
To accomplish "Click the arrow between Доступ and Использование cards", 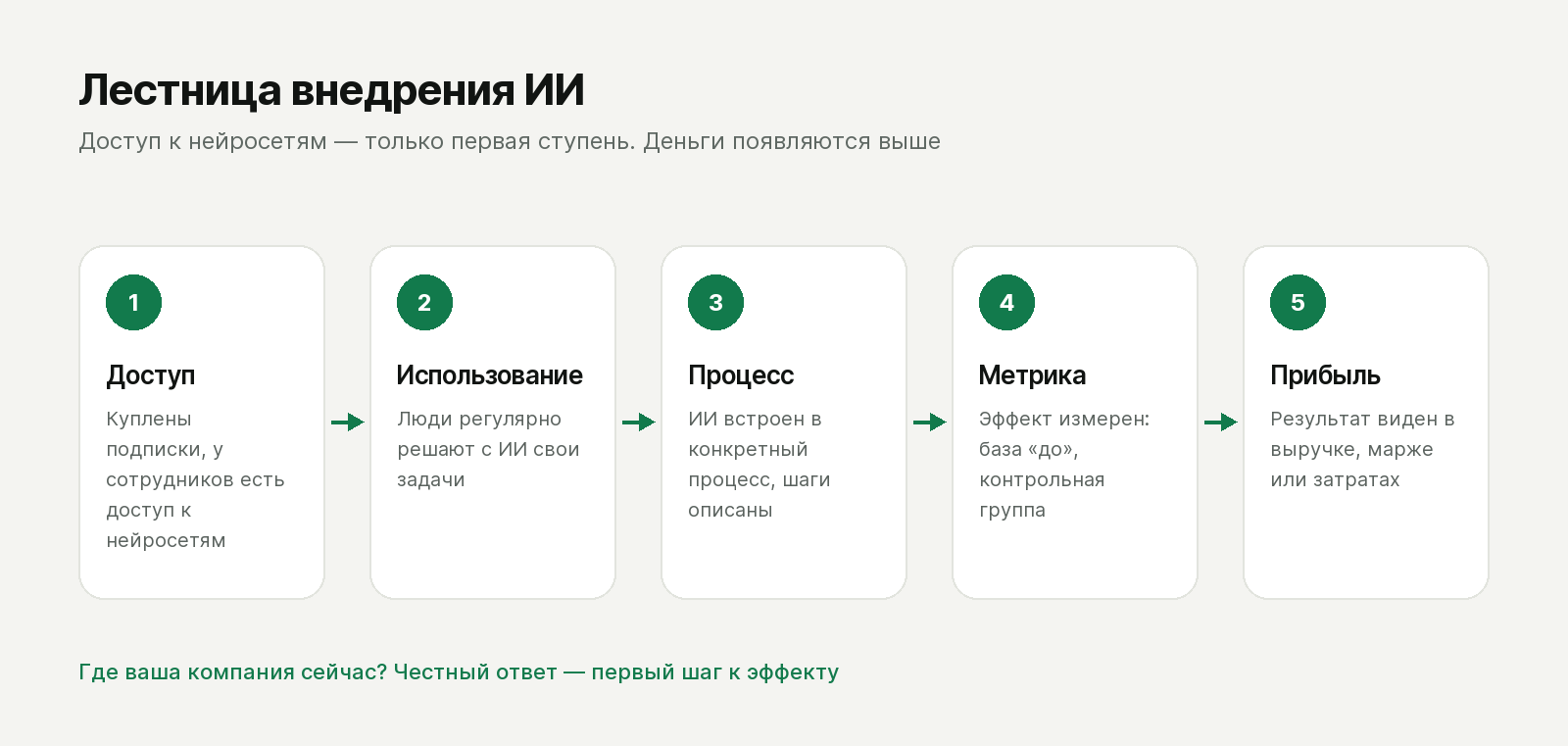I will (x=347, y=423).
